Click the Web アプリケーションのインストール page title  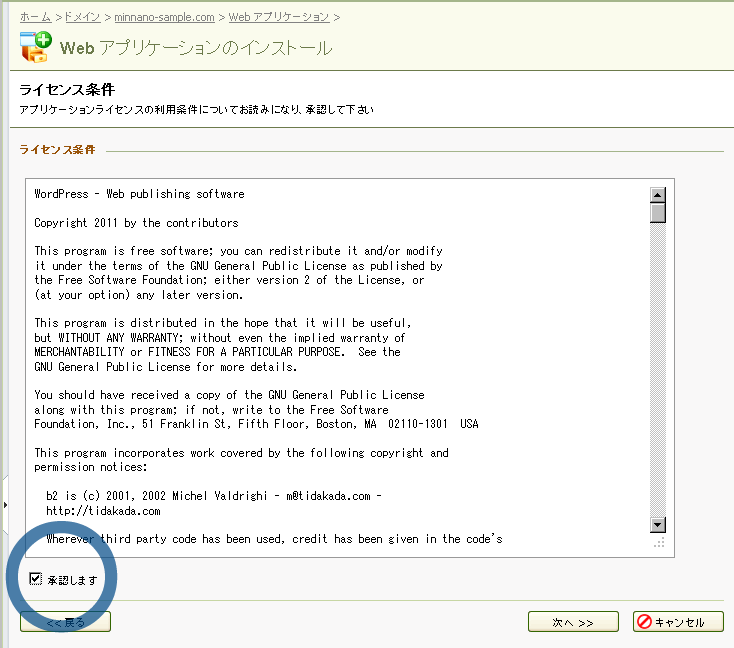196,48
